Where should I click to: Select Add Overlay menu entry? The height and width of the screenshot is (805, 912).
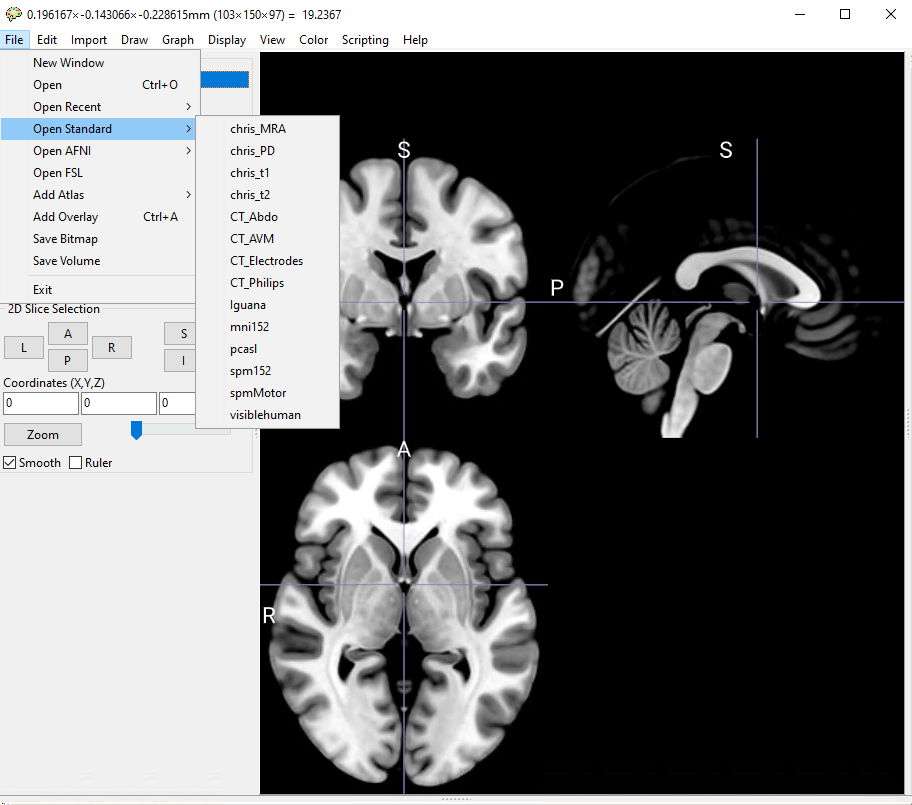(65, 217)
